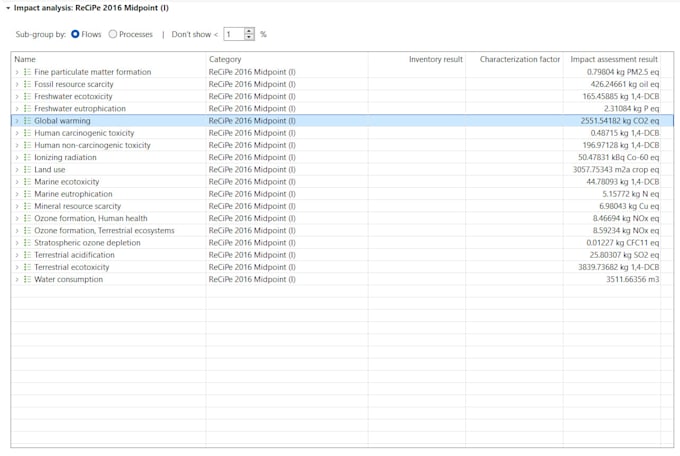
Task: Increase the Don't show percentage value
Action: point(249,30)
